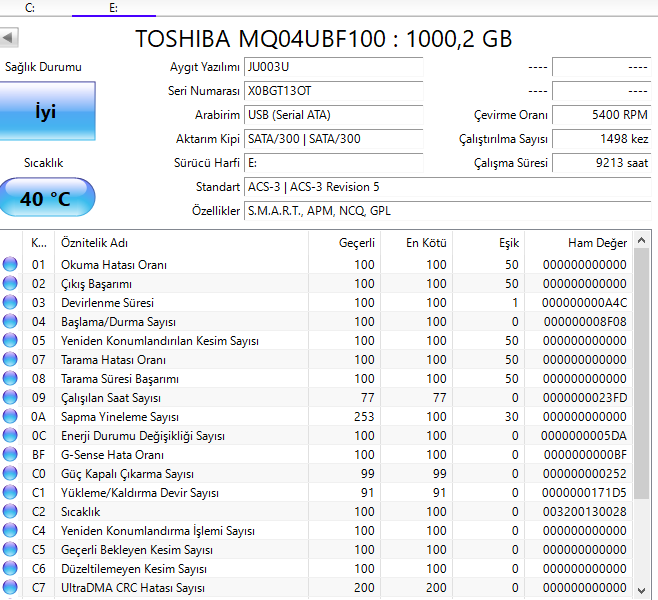Click status orb for Çıkış Başarımı row
The width and height of the screenshot is (658, 600).
[10, 283]
